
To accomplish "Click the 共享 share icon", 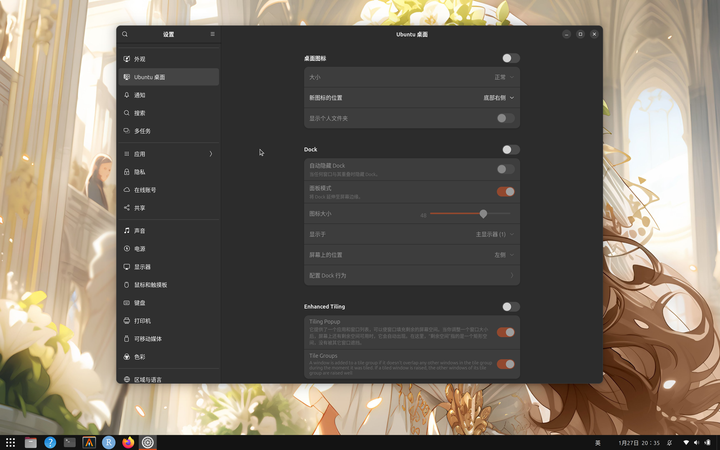I will (x=127, y=208).
